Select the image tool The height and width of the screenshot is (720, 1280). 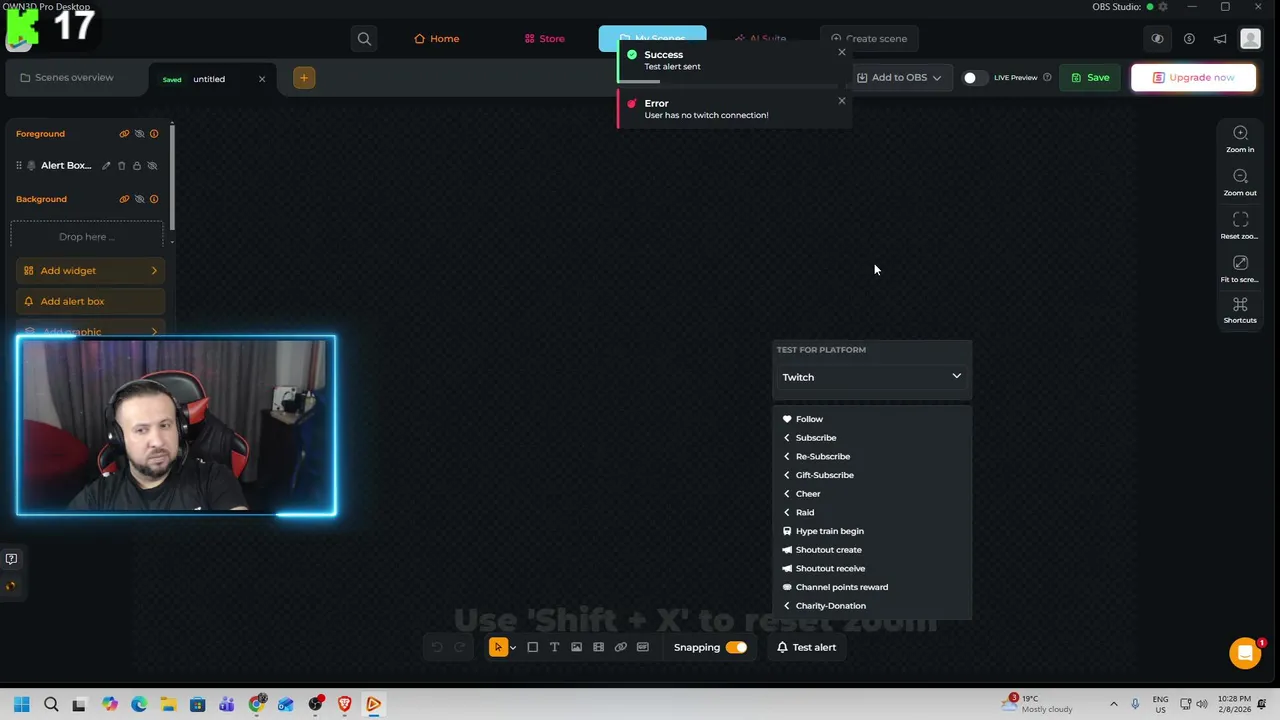pos(577,647)
